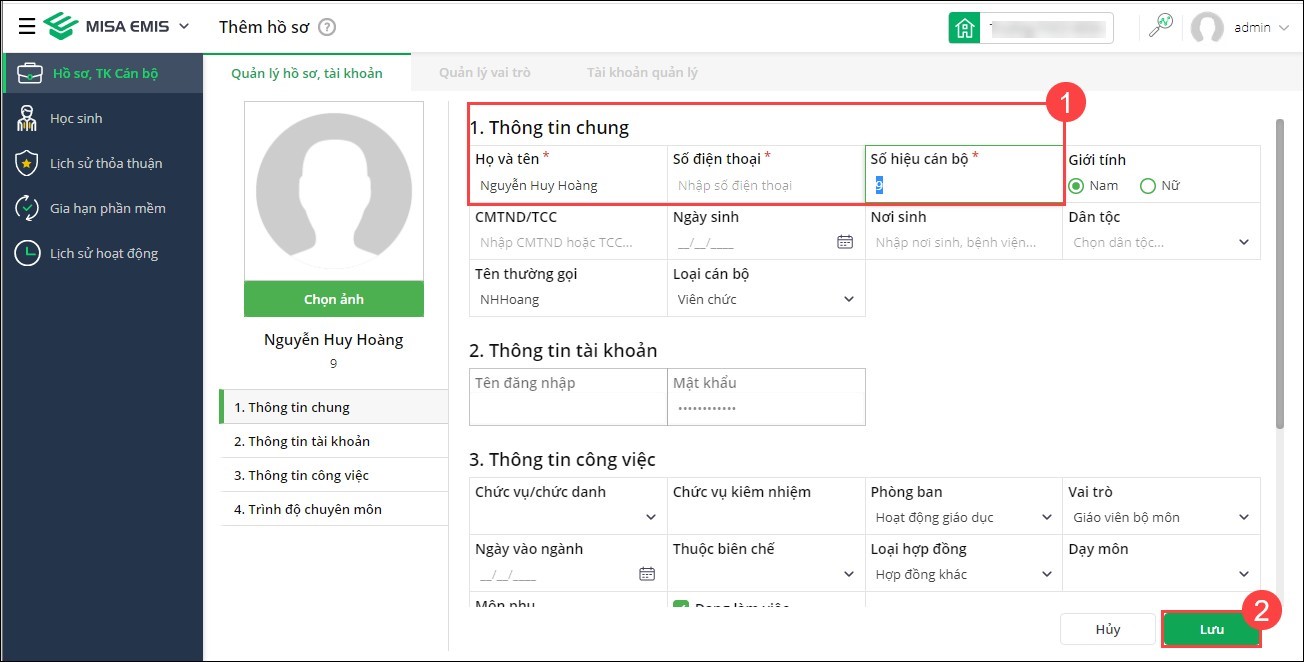Viewport: 1304px width, 662px height.
Task: Select the Nữ gender radio button
Action: 1148,186
